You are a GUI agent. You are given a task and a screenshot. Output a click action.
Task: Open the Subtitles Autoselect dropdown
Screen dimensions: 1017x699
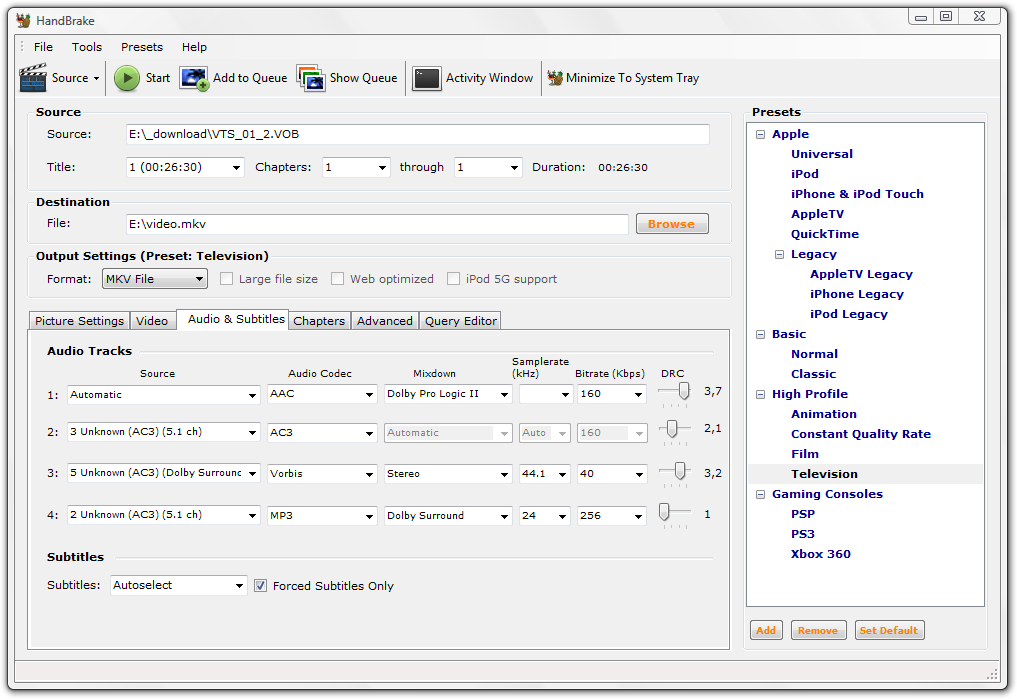click(178, 586)
